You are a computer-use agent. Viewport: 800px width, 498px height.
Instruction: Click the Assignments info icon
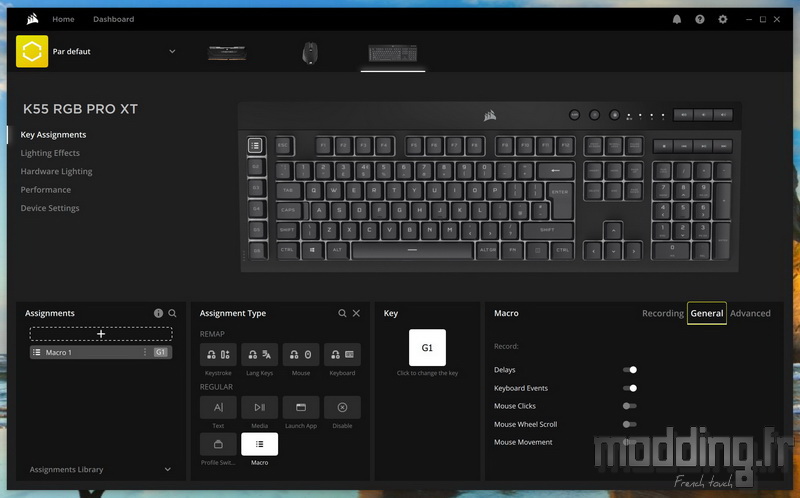(x=158, y=313)
